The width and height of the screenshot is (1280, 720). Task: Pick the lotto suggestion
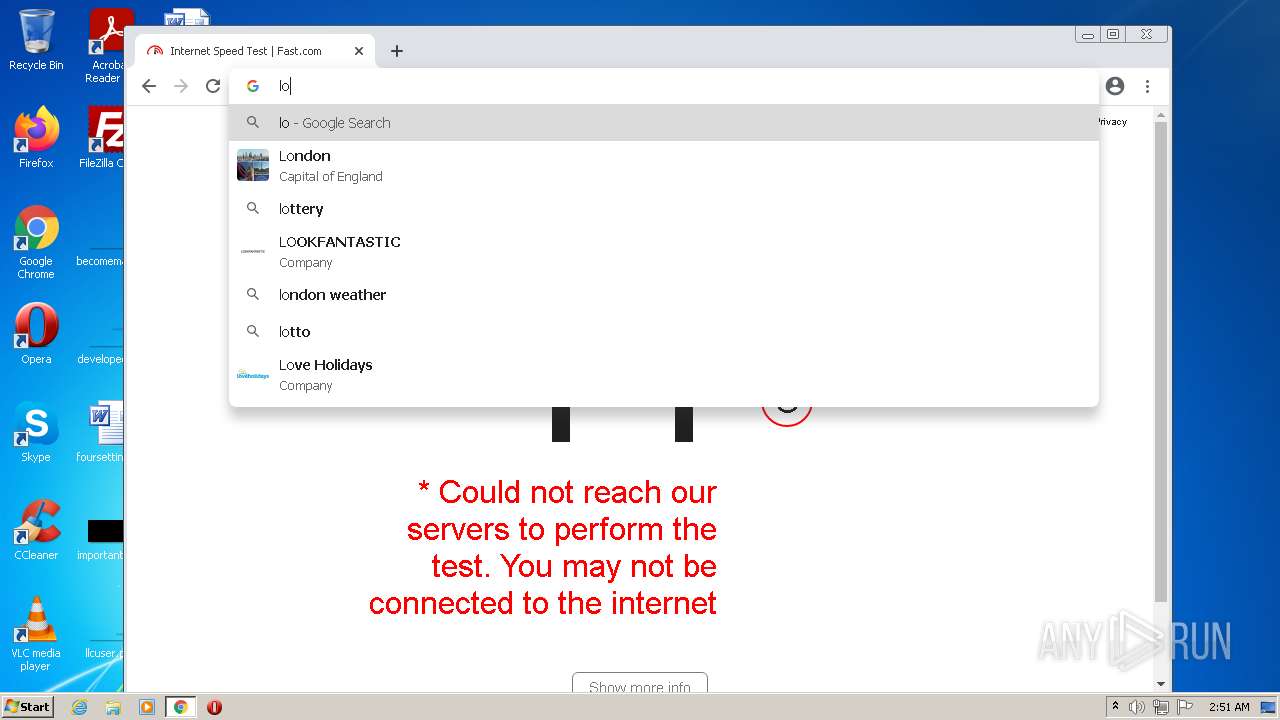[x=664, y=331]
